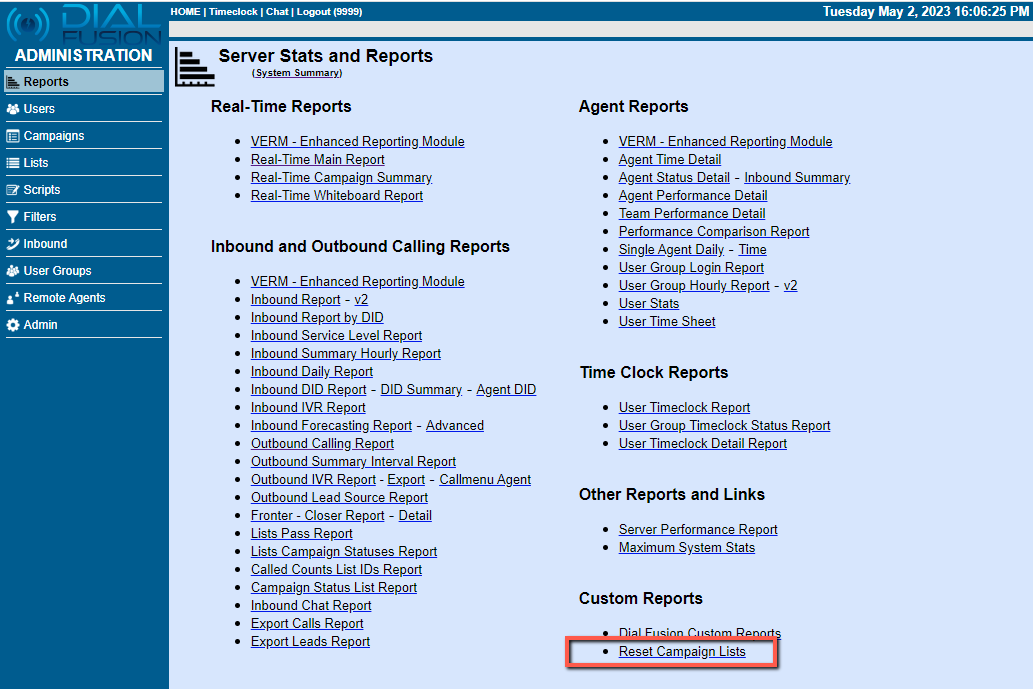Click Logout (9999) in top bar
1033x689 pixels.
(x=329, y=12)
